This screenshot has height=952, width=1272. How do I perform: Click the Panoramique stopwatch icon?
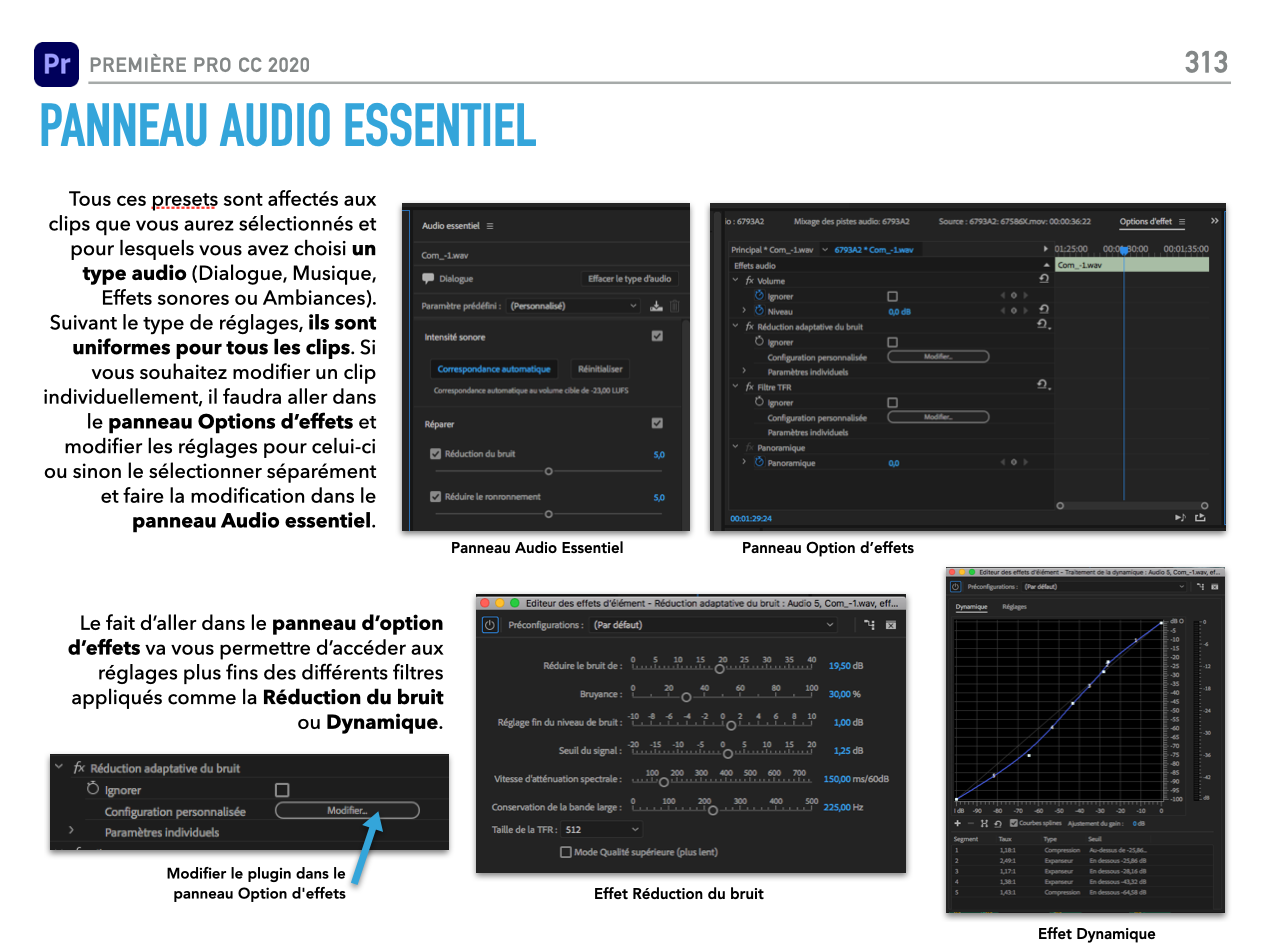click(x=759, y=463)
